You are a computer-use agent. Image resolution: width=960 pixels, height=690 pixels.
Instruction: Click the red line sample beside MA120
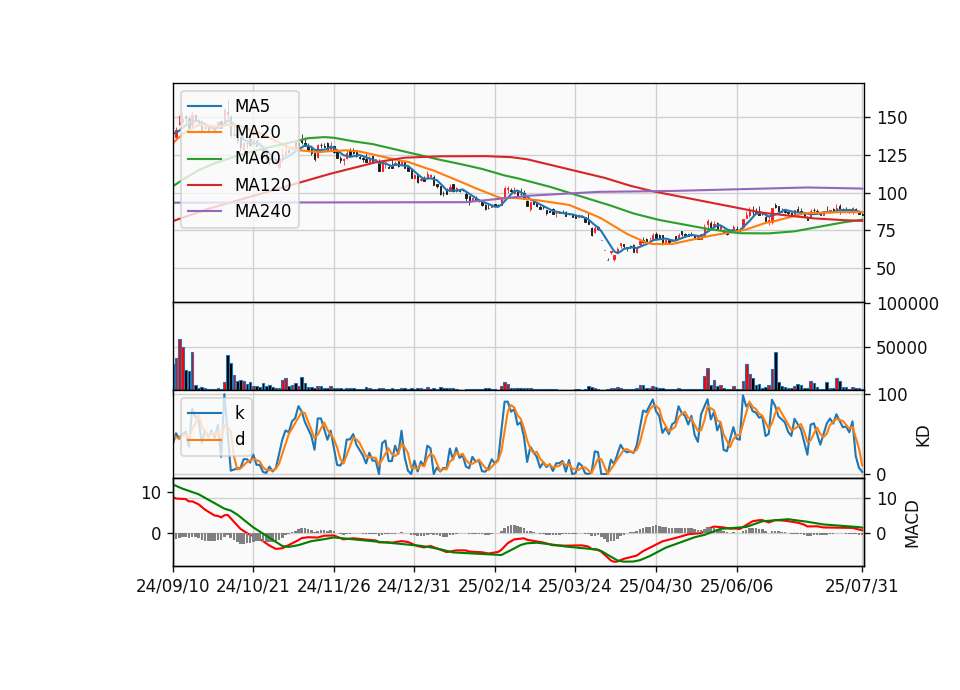(x=204, y=184)
